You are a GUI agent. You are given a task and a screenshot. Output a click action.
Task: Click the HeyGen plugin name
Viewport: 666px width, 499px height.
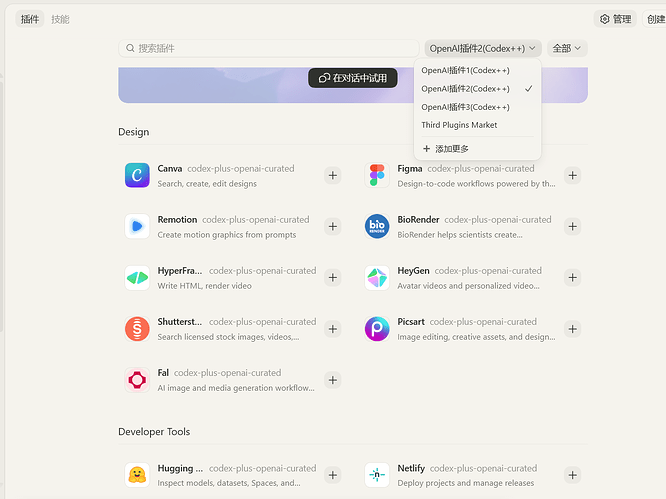[x=413, y=271]
